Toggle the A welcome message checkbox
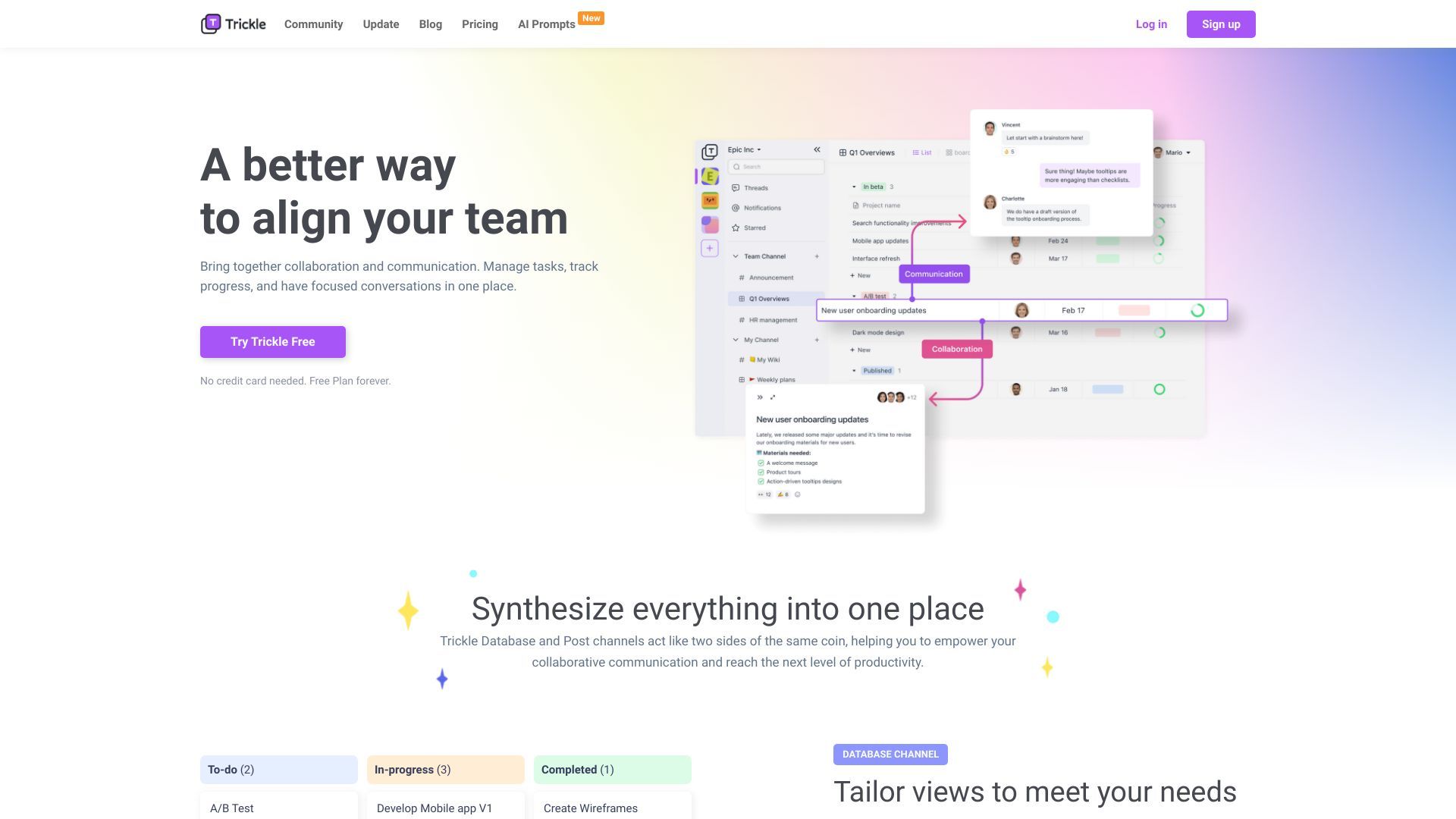The height and width of the screenshot is (819, 1456). [x=761, y=463]
